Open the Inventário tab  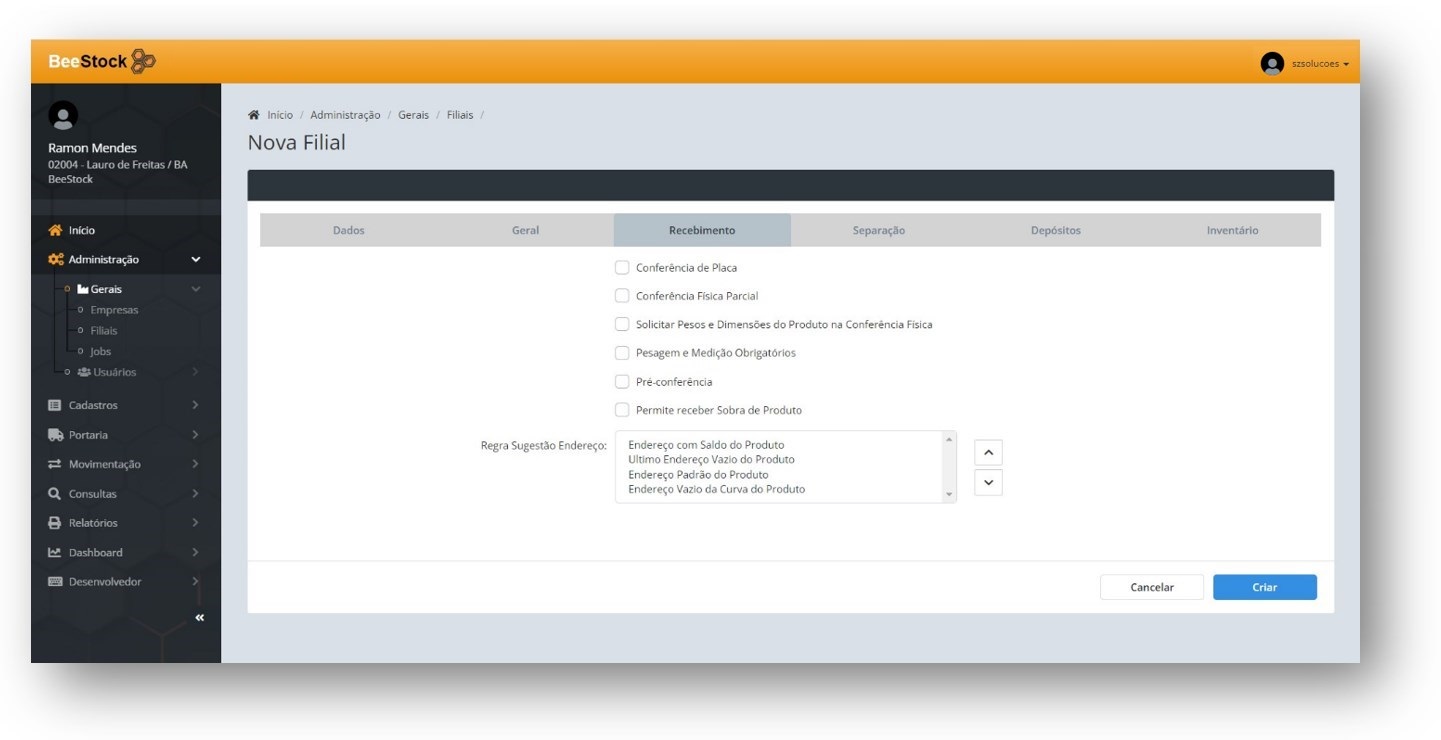tap(1232, 230)
